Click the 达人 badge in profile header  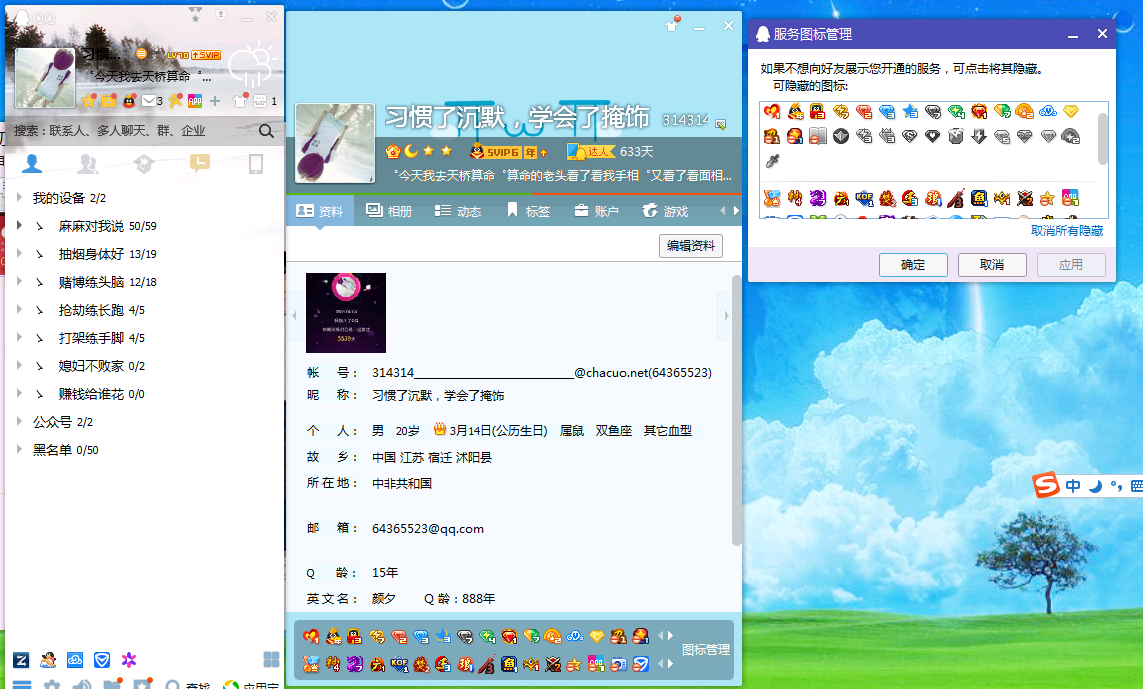pyautogui.click(x=591, y=152)
